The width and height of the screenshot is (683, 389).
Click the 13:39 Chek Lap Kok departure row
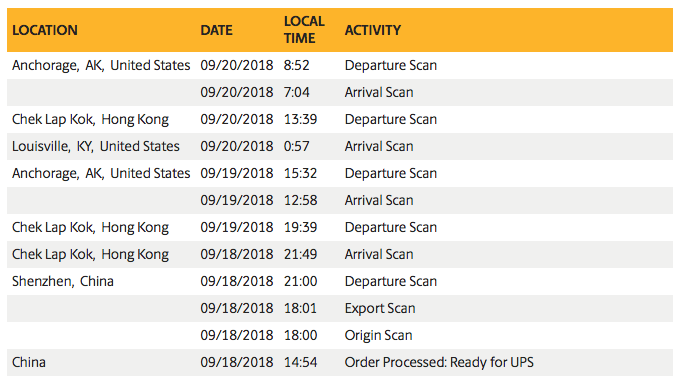coord(340,119)
